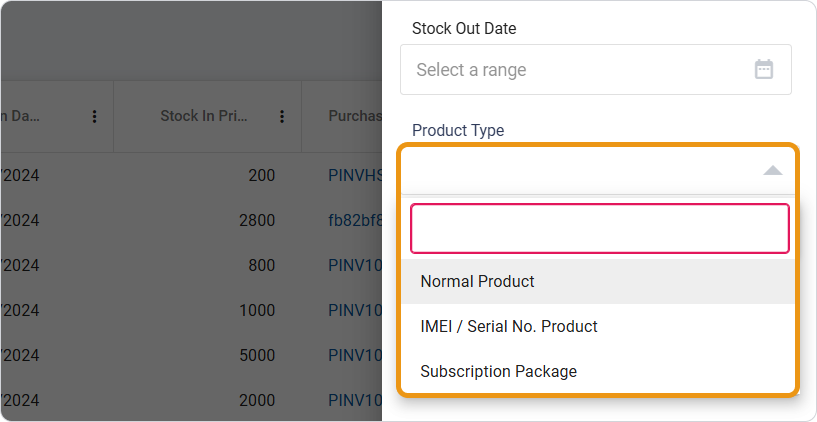Image resolution: width=817 pixels, height=422 pixels.
Task: Click the Stock Out Date range field
Action: tap(580, 70)
